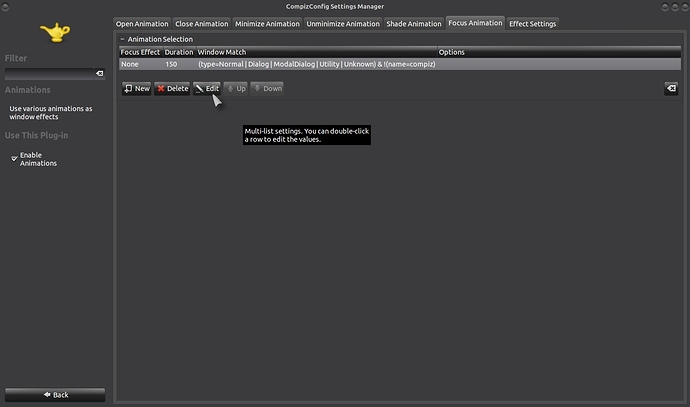This screenshot has width=690, height=407.
Task: Collapse the Animation Selection section
Action: [x=122, y=39]
